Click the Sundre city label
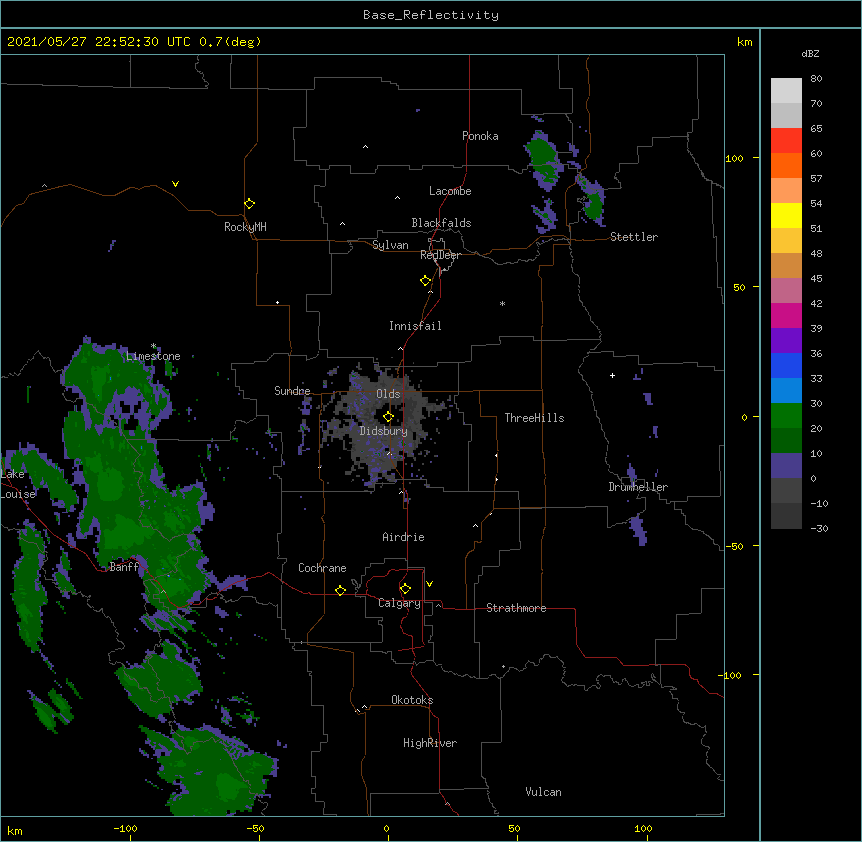Image resolution: width=862 pixels, height=842 pixels. pos(292,391)
